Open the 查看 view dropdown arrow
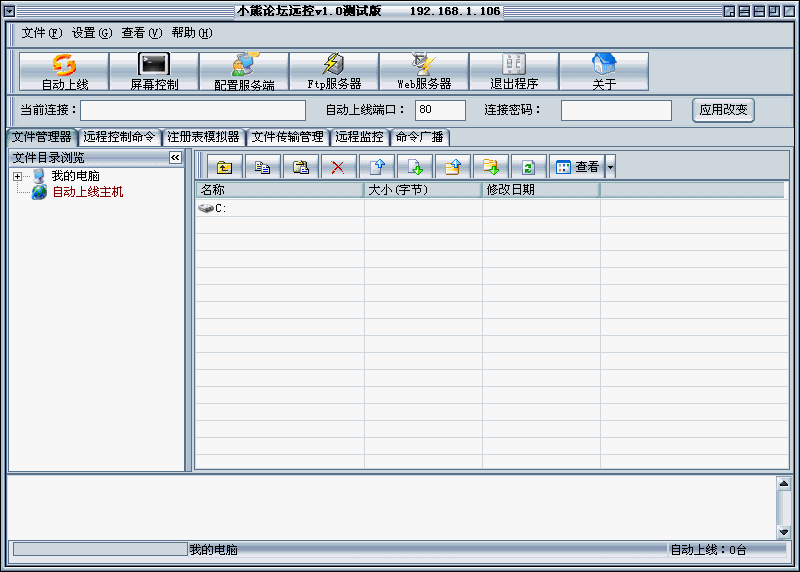The height and width of the screenshot is (572, 800). click(x=610, y=167)
